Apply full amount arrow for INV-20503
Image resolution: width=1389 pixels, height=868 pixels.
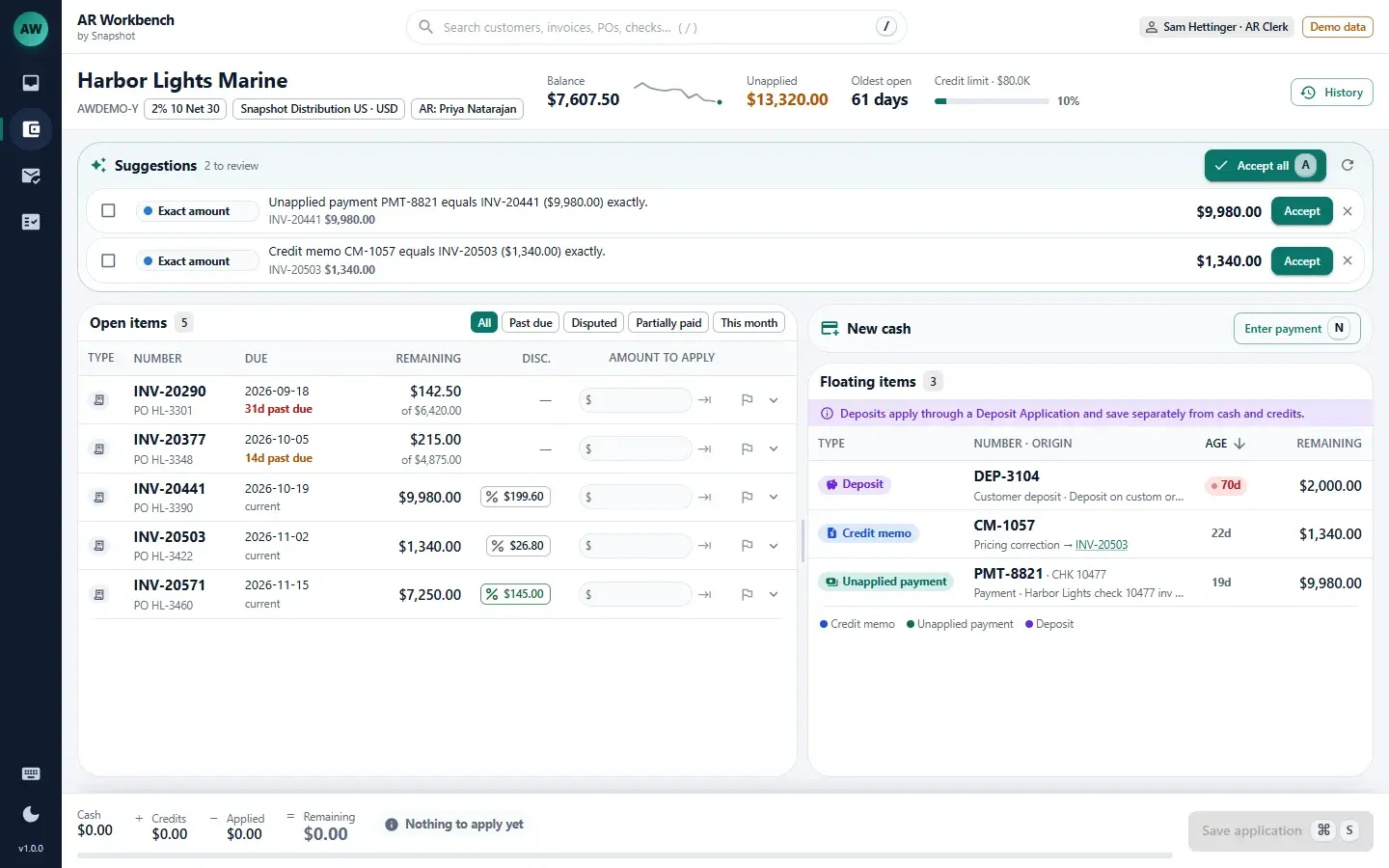(705, 546)
